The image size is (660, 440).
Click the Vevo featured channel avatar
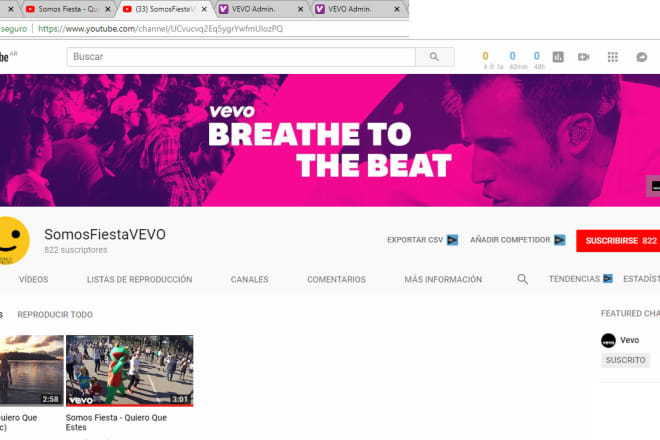click(x=608, y=340)
